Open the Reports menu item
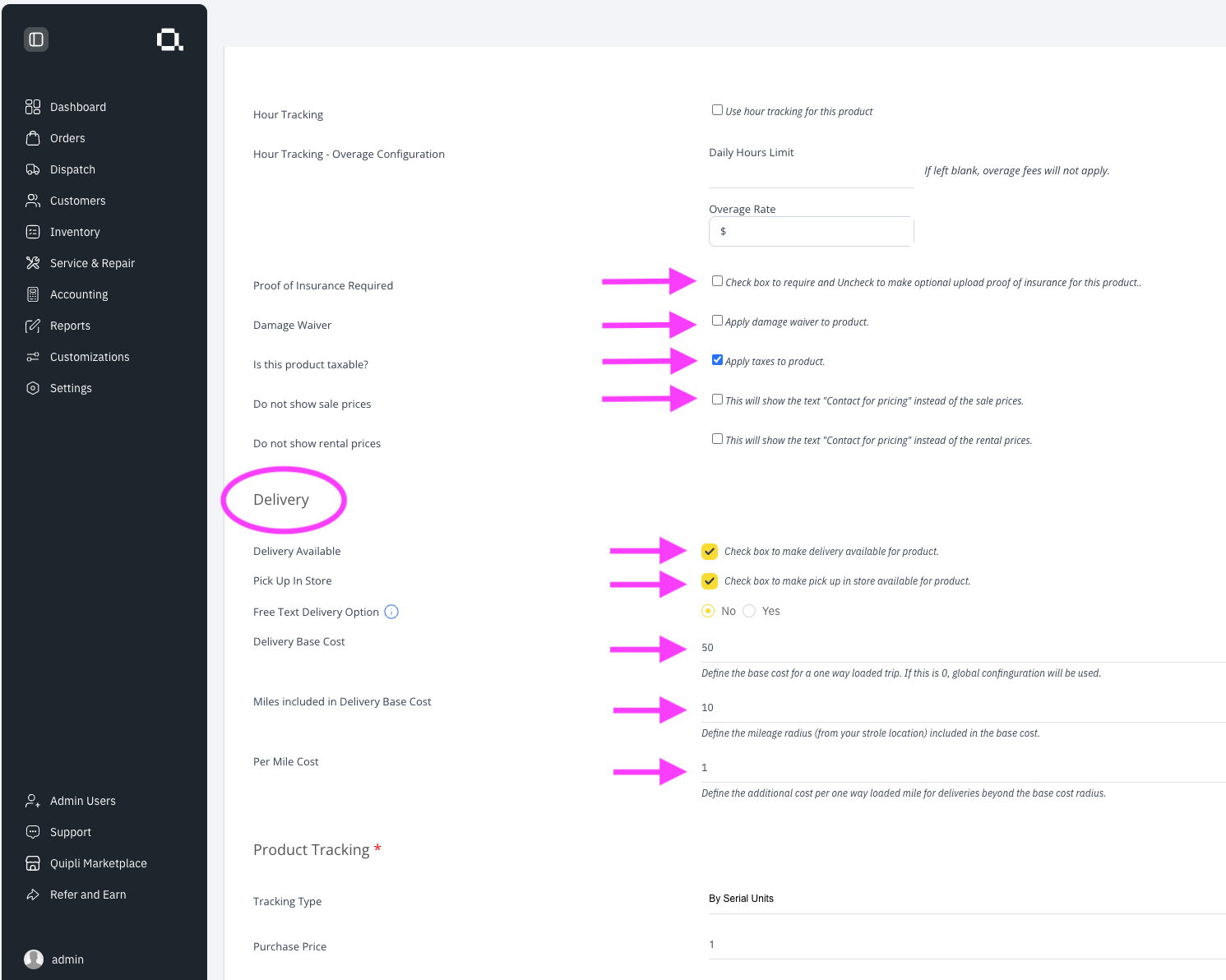Viewport: 1226px width, 980px height. pos(70,326)
